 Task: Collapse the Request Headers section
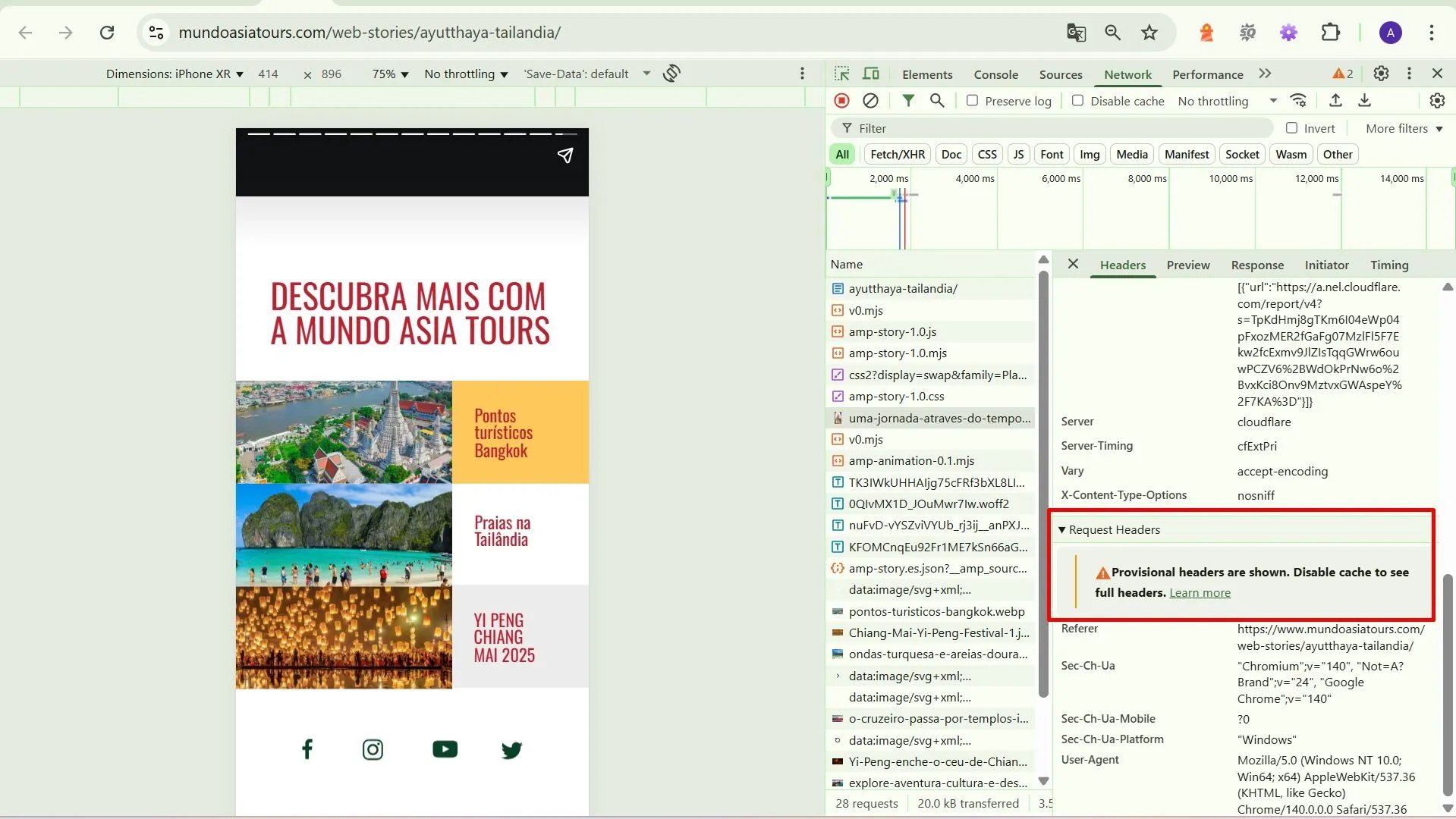(1061, 529)
